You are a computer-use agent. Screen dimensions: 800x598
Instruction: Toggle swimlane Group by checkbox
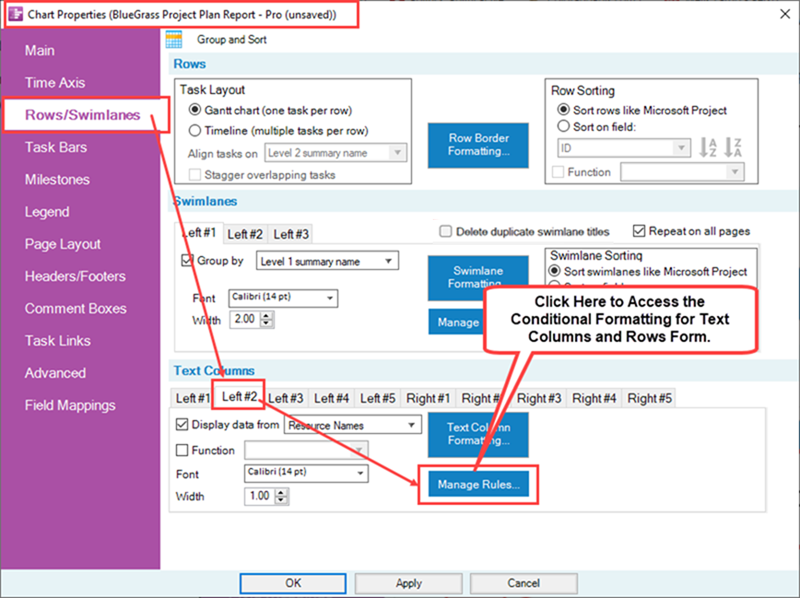point(187,260)
